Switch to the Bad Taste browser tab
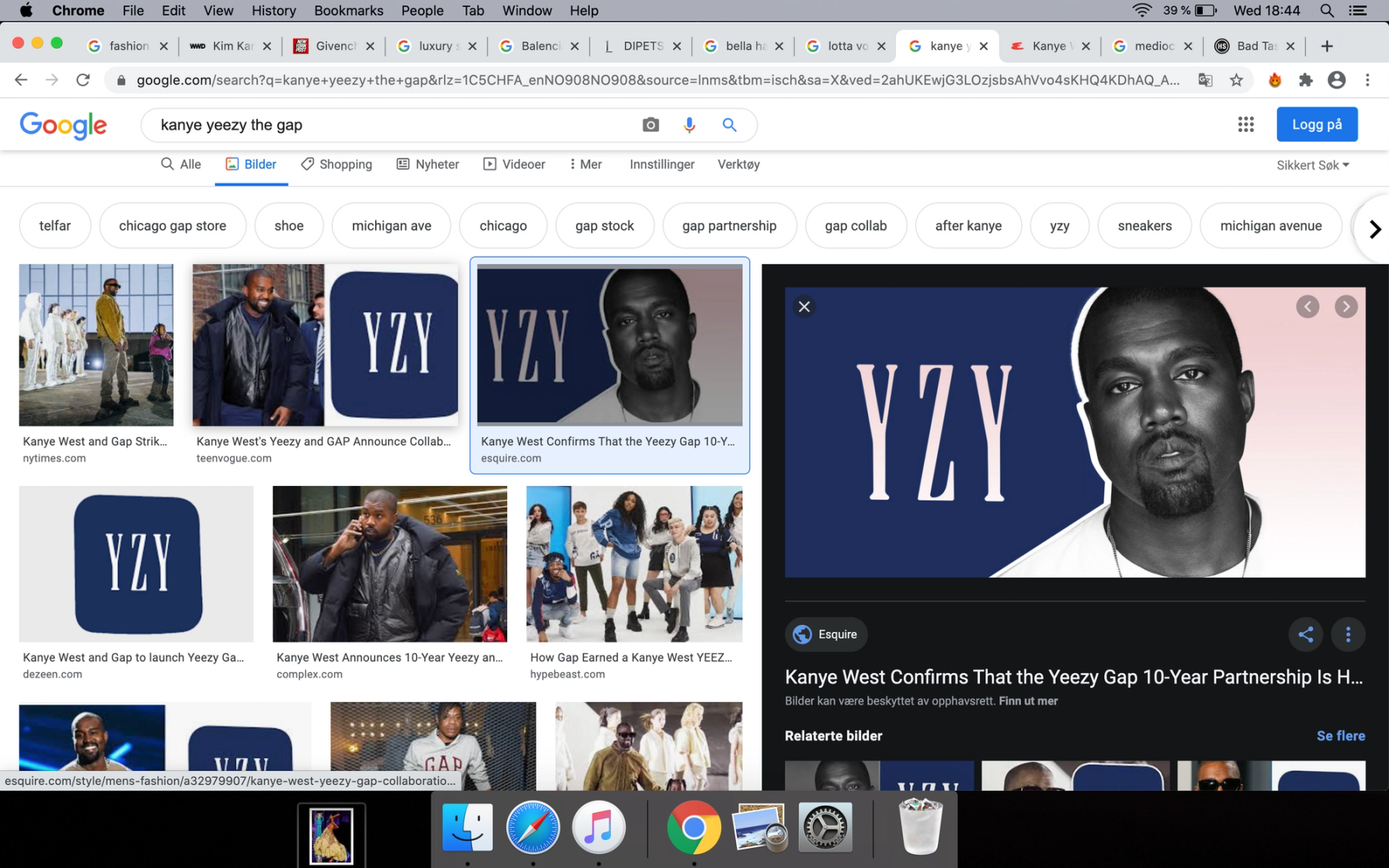The height and width of the screenshot is (868, 1389). pyautogui.click(x=1255, y=46)
